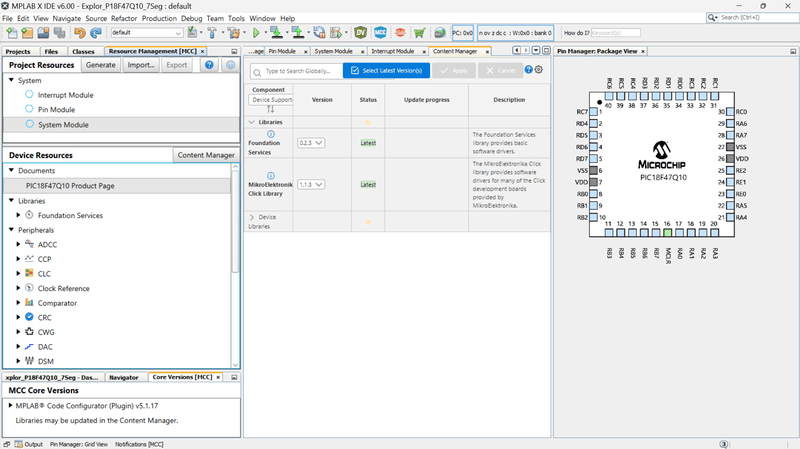Open the Navigate menu
Image resolution: width=800 pixels, height=449 pixels.
pyautogui.click(x=67, y=18)
